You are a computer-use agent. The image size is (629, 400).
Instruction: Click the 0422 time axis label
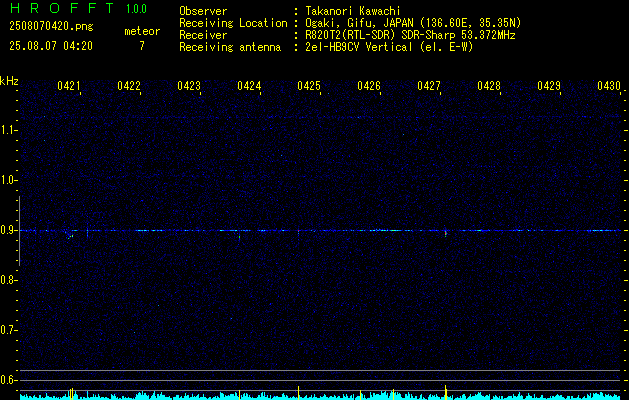129,85
